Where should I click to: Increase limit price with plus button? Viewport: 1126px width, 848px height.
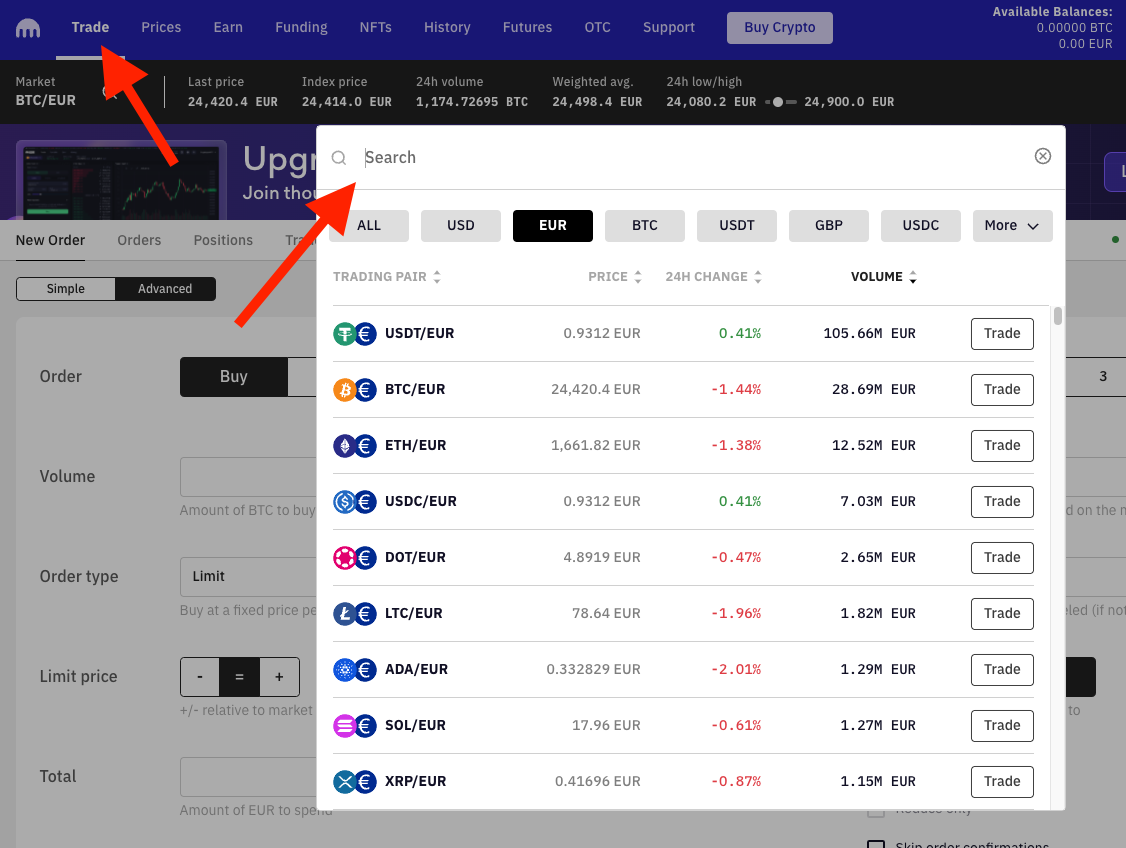click(279, 677)
